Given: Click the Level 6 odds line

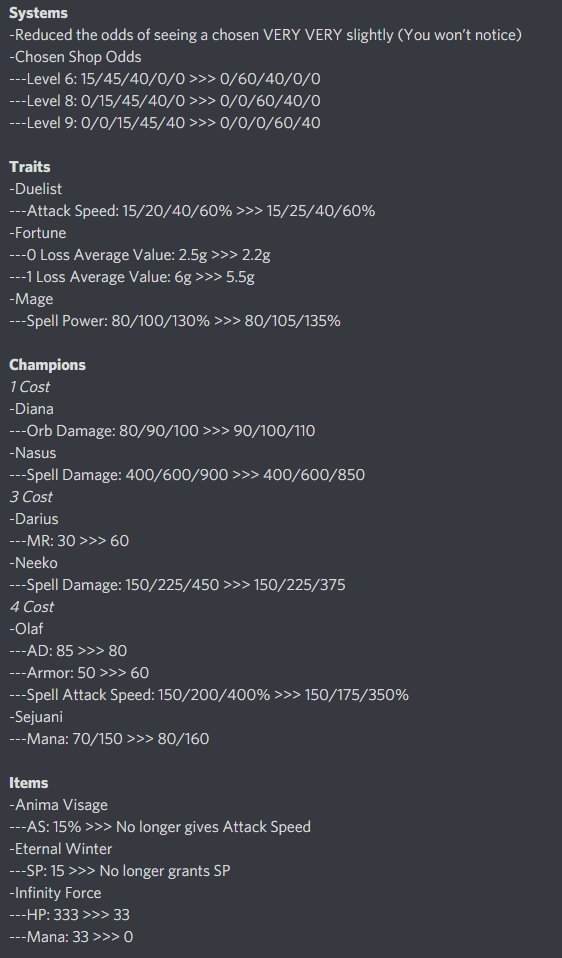Looking at the screenshot, I should pyautogui.click(x=165, y=79).
